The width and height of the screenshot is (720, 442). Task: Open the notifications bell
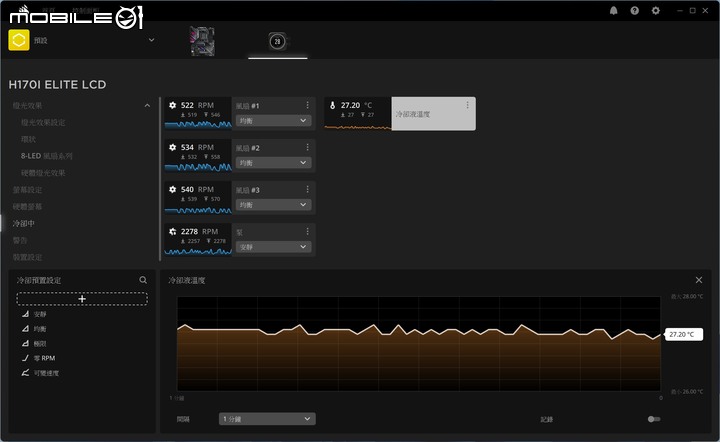tap(613, 11)
